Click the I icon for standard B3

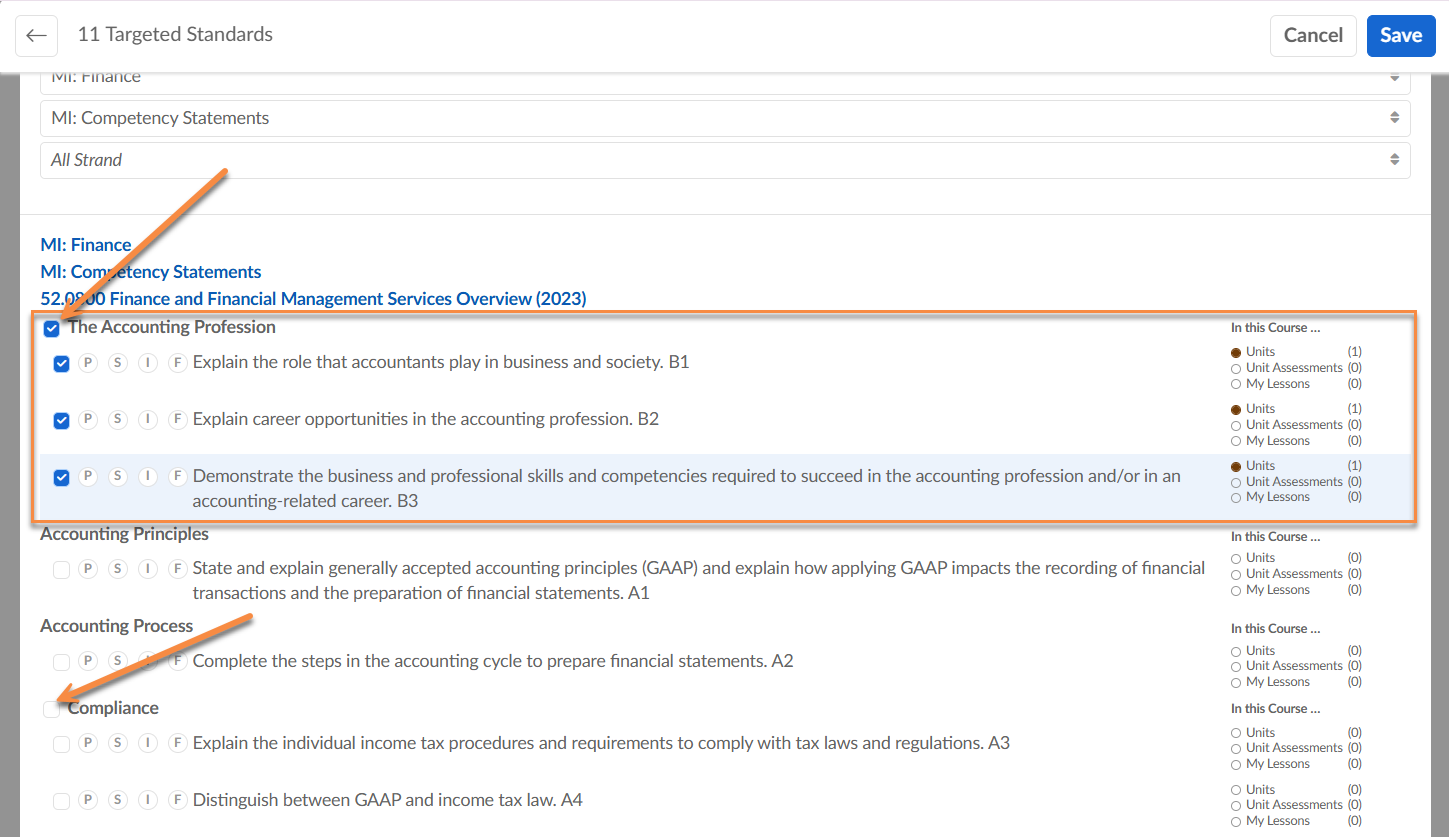[x=148, y=477]
